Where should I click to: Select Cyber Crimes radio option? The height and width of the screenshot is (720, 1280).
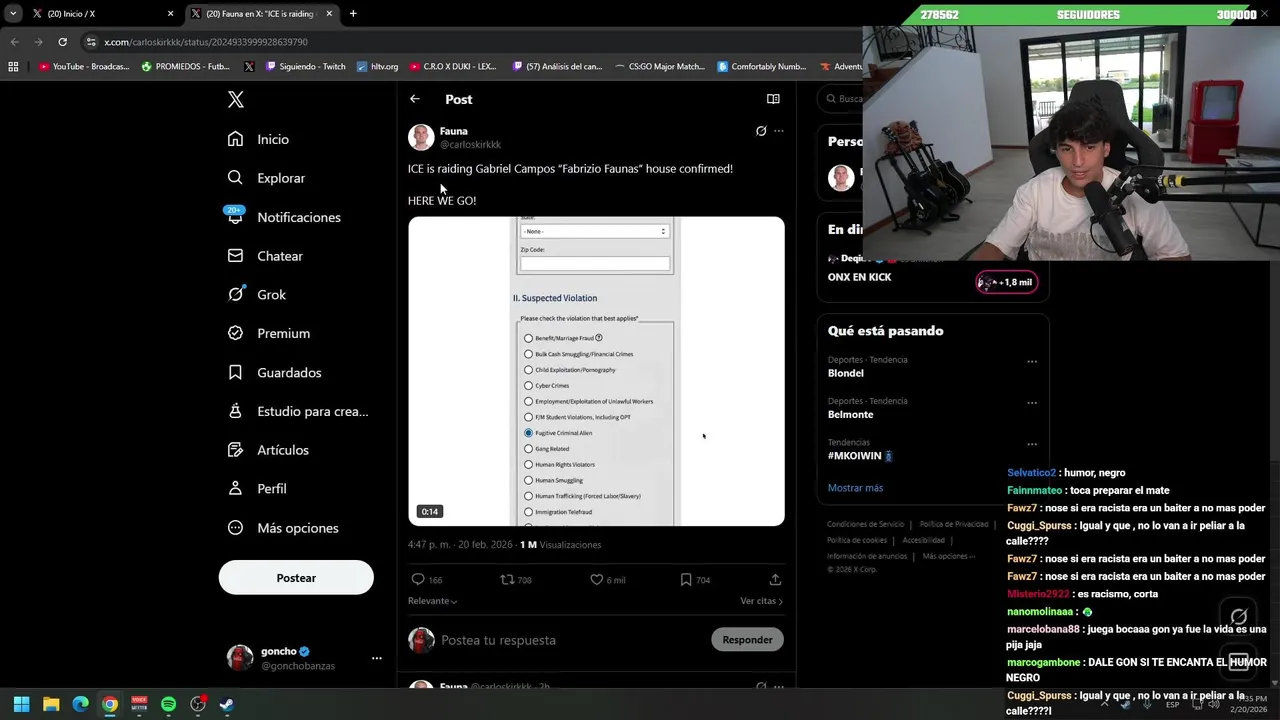528,386
